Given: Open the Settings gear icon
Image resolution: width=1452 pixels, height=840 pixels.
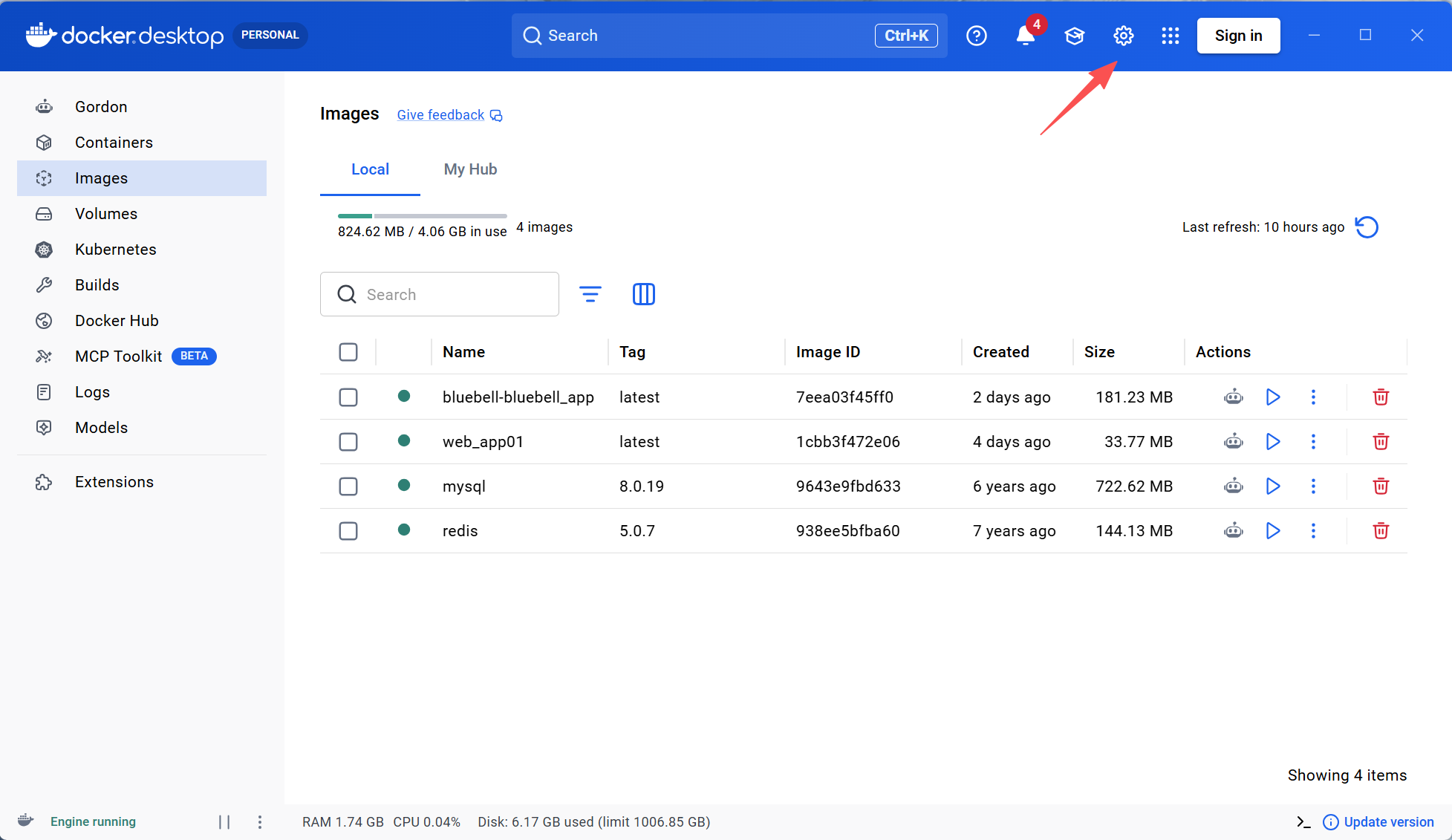Looking at the screenshot, I should 1123,36.
